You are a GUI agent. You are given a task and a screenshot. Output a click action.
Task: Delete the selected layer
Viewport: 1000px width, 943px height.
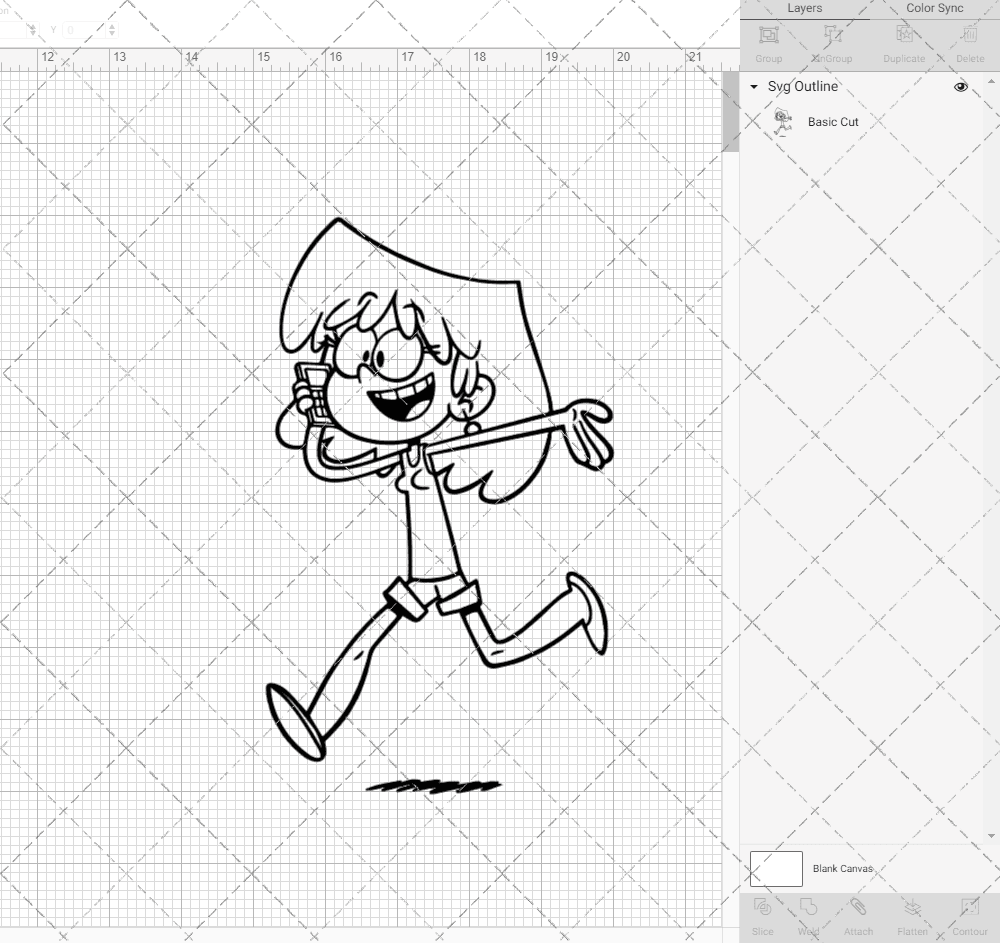click(968, 36)
